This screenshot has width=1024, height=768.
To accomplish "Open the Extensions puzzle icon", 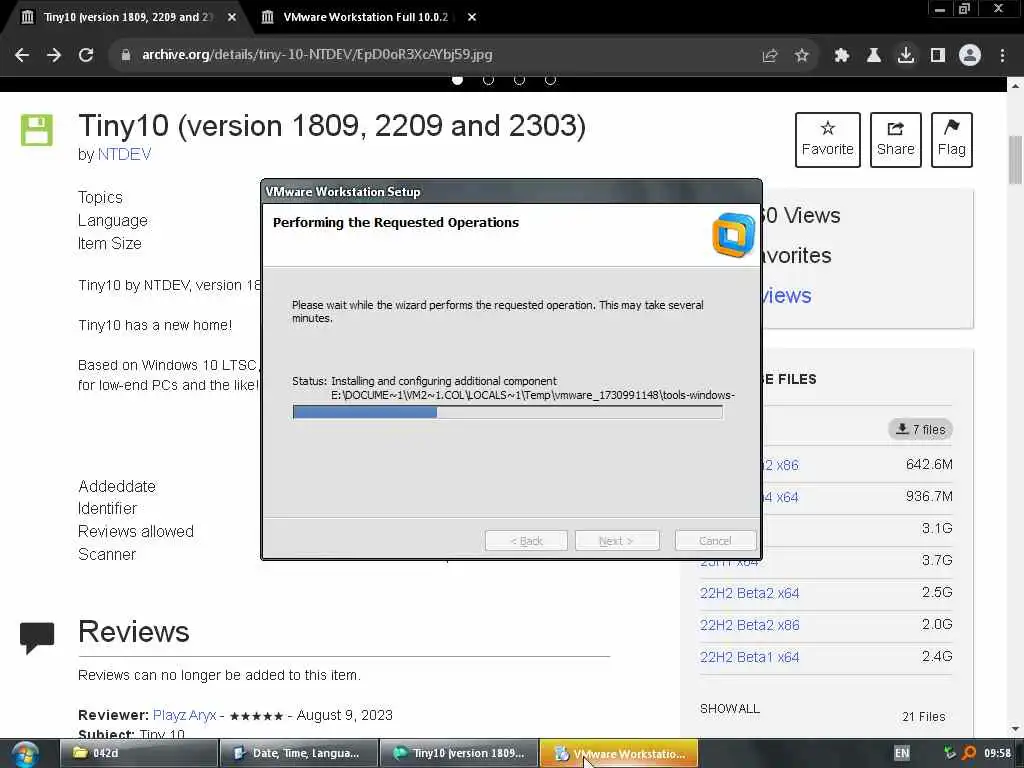I will (x=842, y=56).
